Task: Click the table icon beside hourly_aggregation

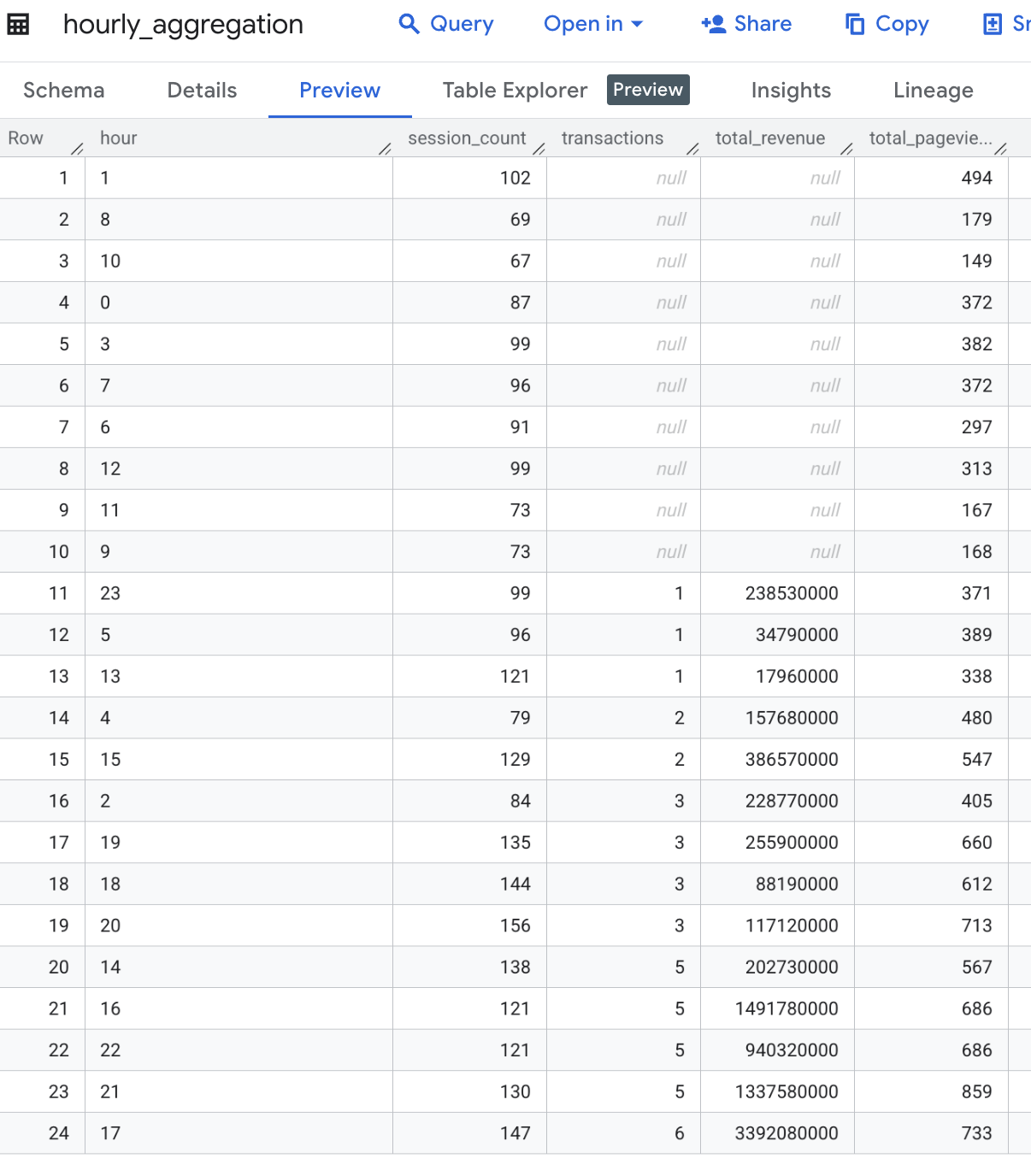Action: coord(18,24)
